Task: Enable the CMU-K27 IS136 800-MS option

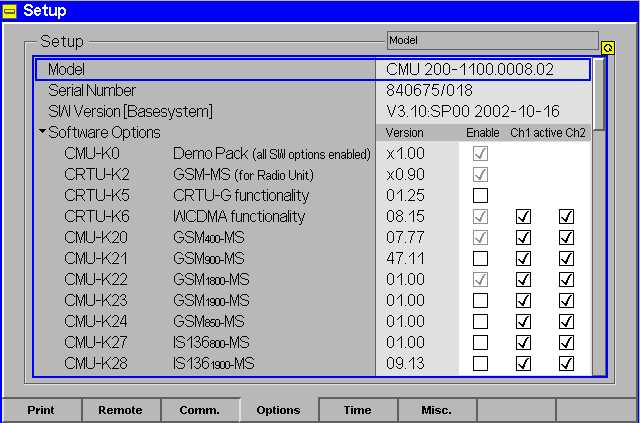Action: coord(480,343)
